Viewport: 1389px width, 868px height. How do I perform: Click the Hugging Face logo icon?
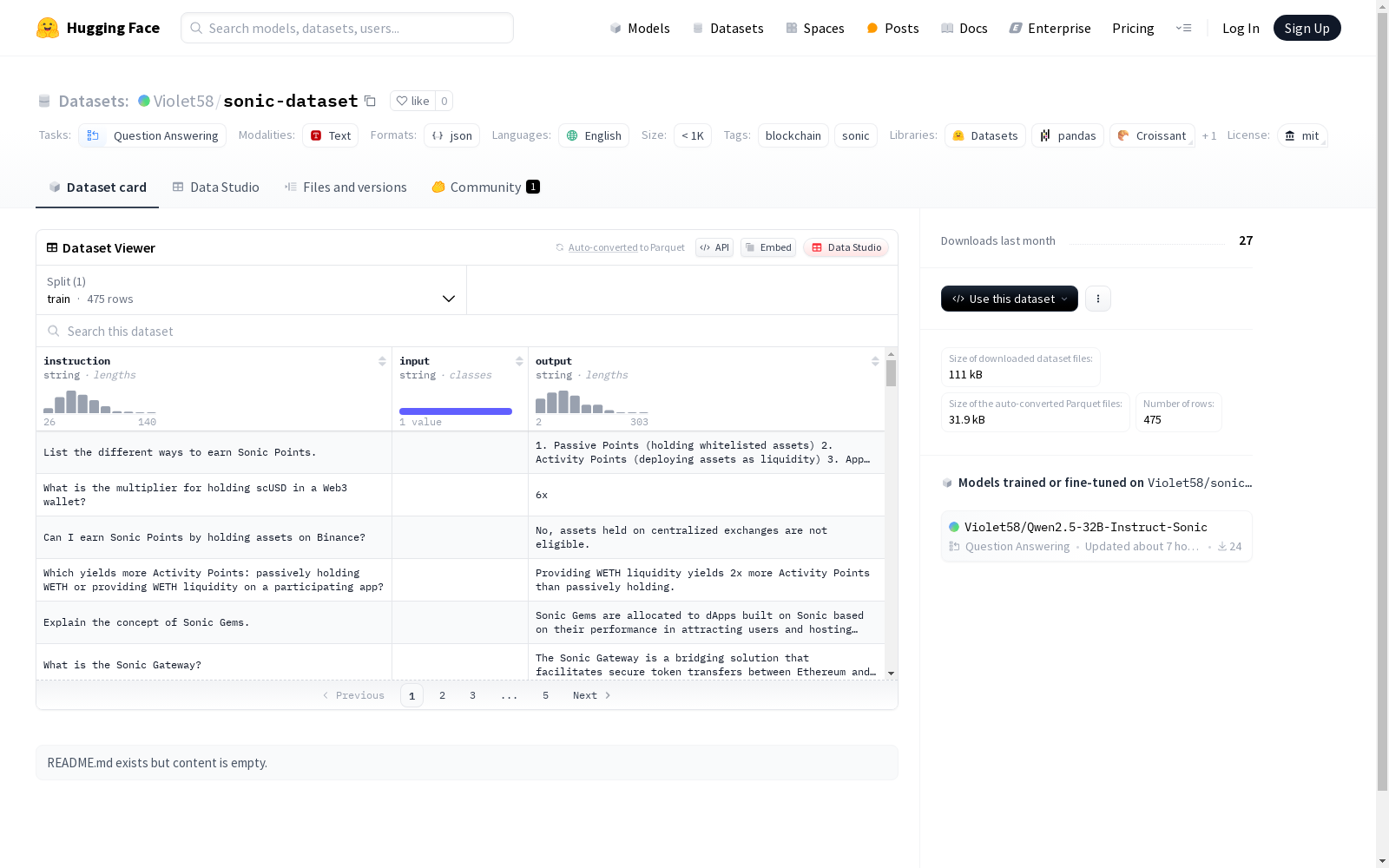(x=48, y=28)
